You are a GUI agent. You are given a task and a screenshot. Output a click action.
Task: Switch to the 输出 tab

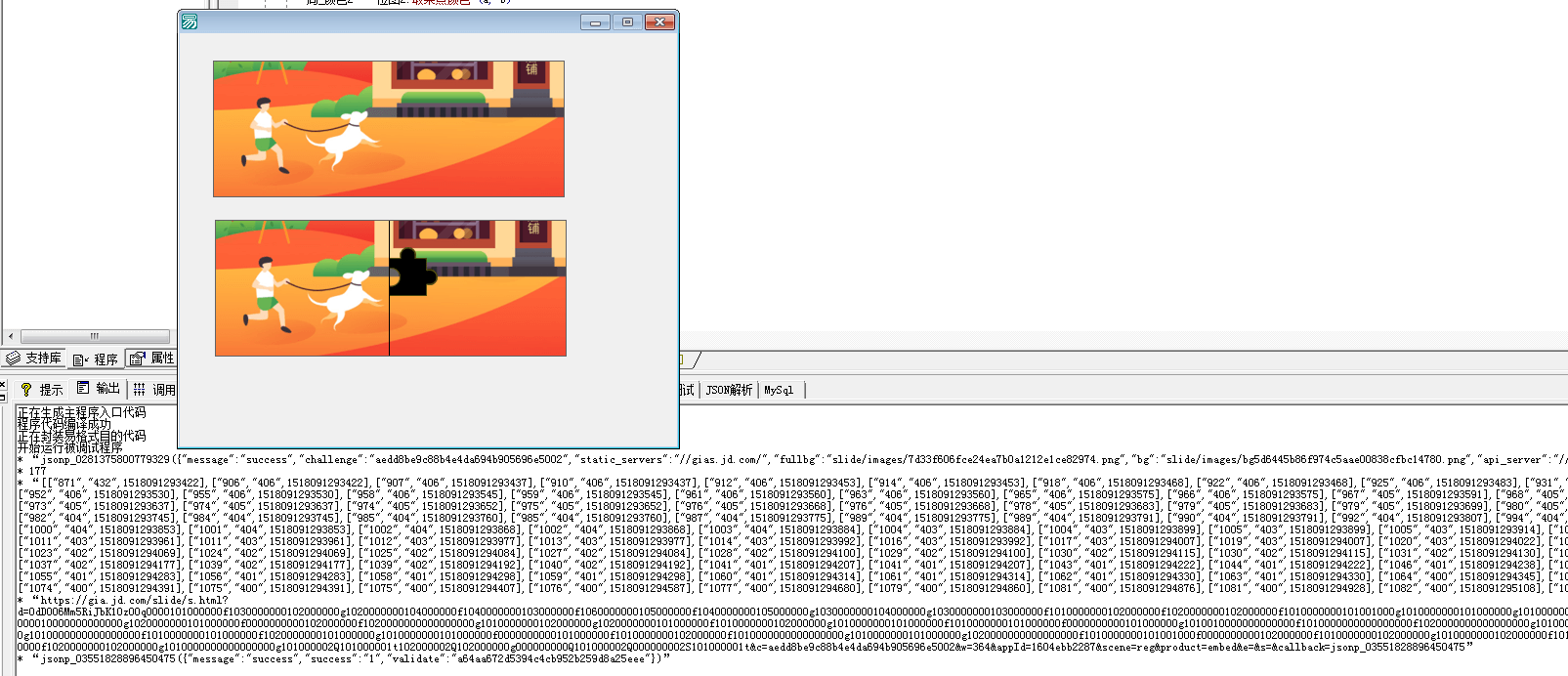click(99, 389)
